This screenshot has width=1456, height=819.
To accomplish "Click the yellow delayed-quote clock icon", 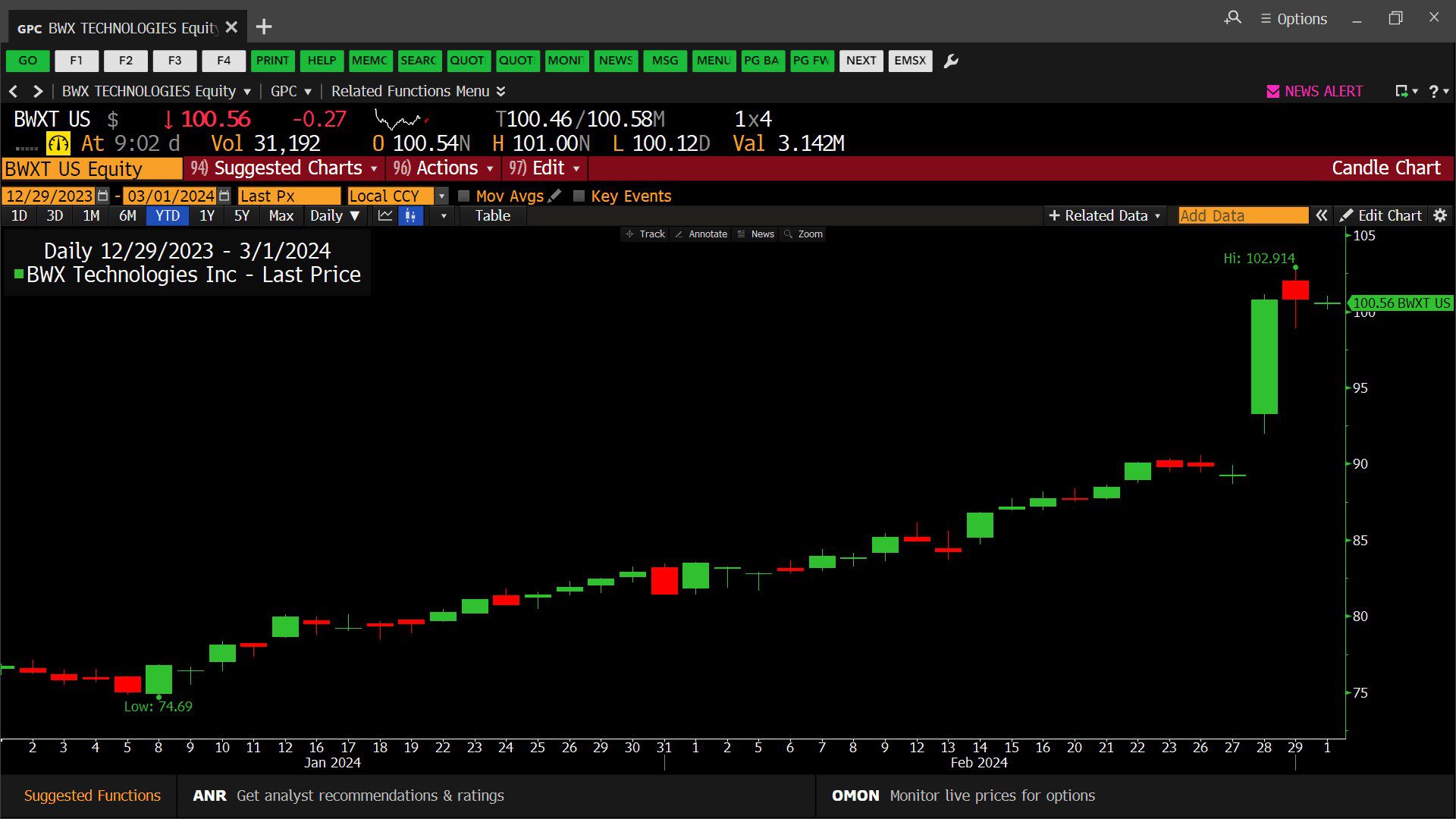I will pos(58,143).
